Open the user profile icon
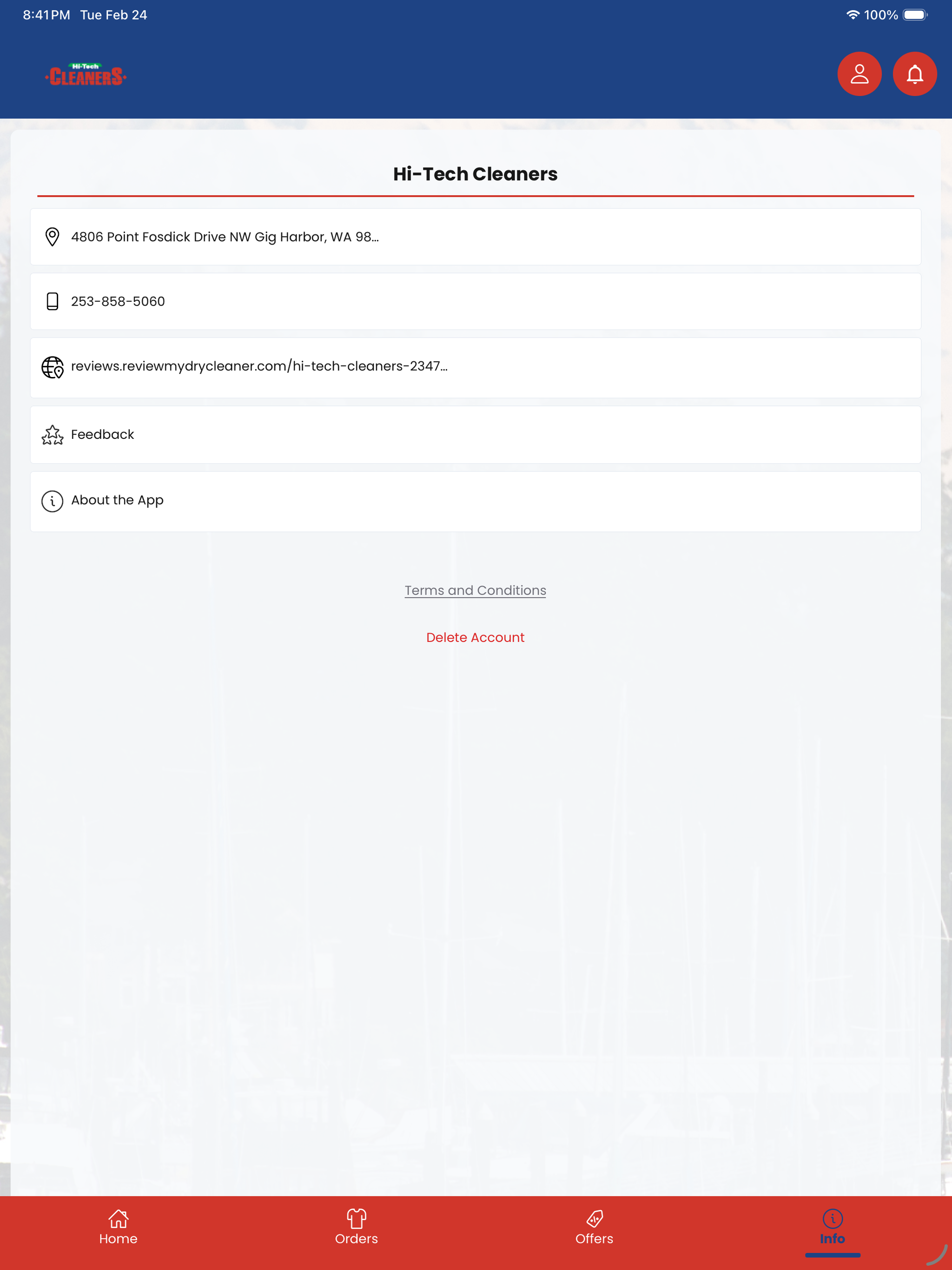952x1270 pixels. 859,74
